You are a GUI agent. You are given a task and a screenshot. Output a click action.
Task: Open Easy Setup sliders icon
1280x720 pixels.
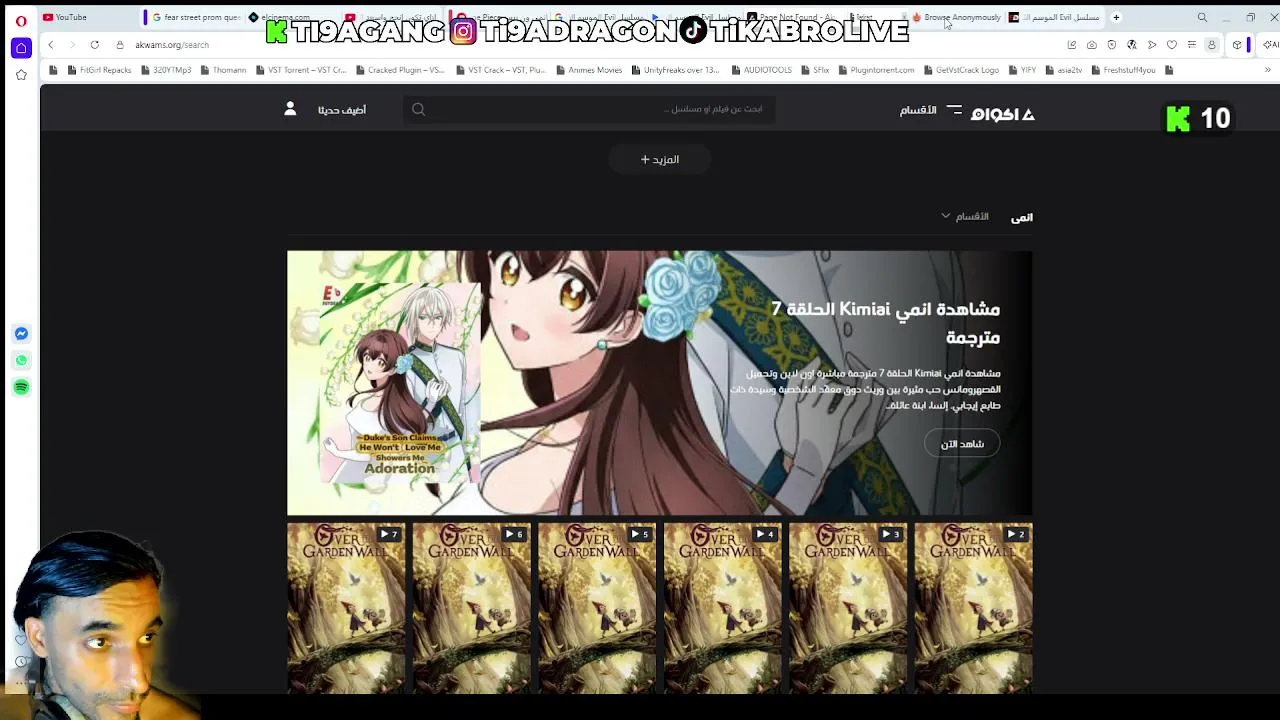tap(1191, 45)
